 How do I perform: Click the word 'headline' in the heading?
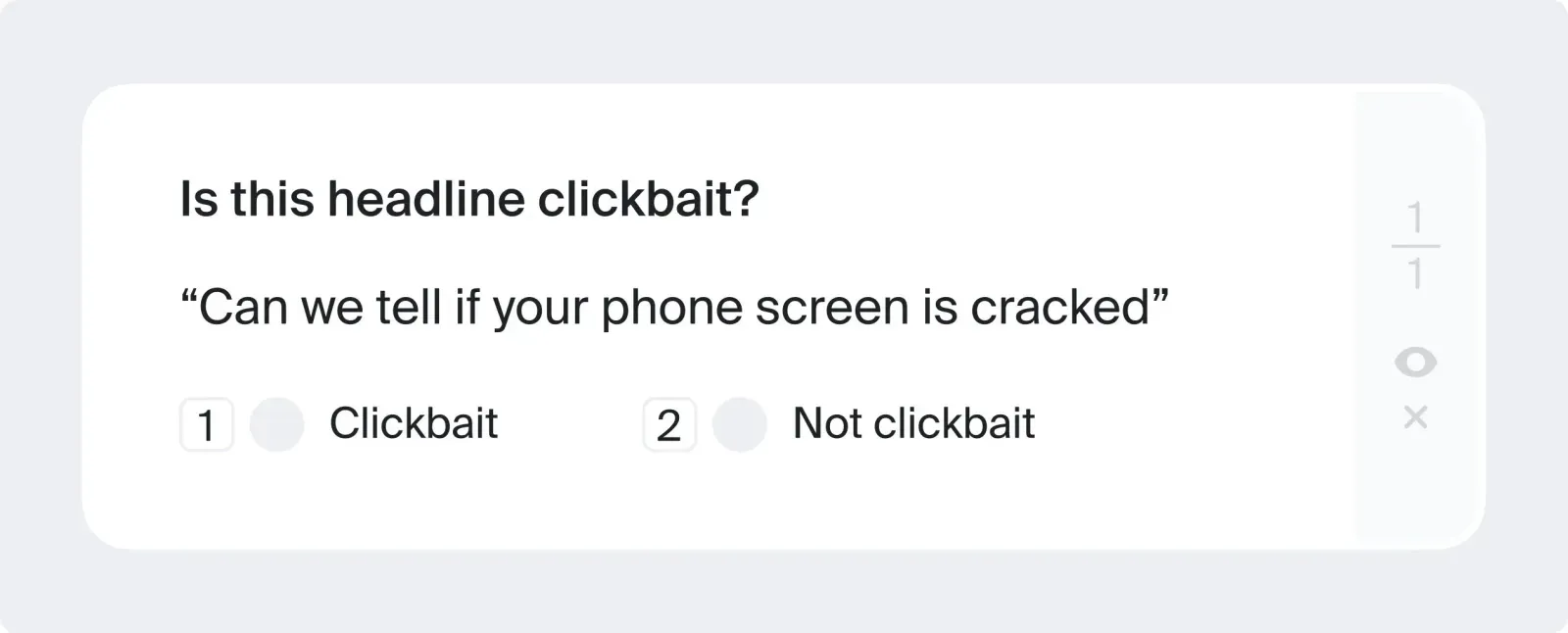[426, 199]
